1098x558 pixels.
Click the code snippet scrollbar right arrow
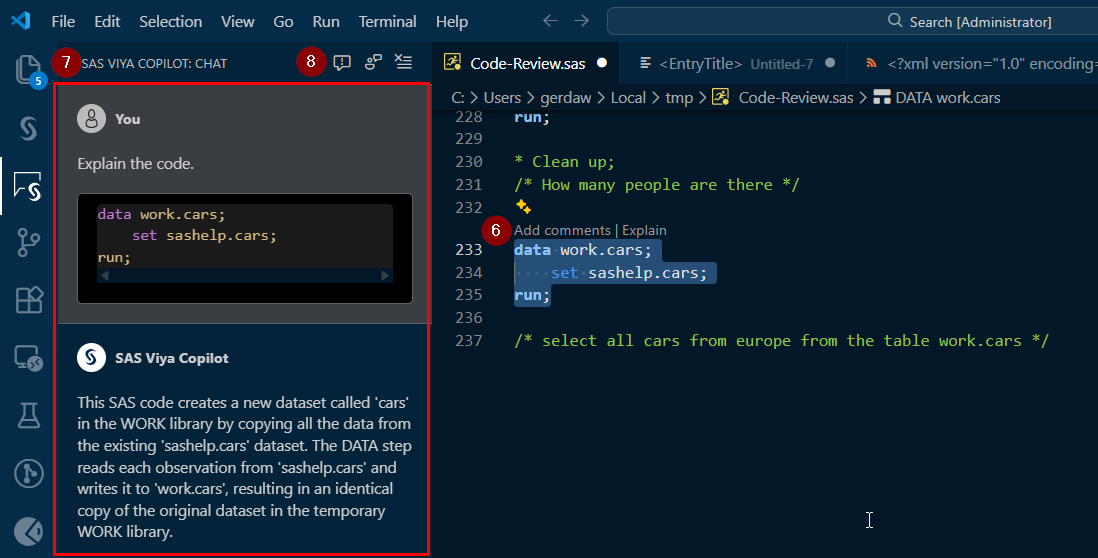pos(384,275)
